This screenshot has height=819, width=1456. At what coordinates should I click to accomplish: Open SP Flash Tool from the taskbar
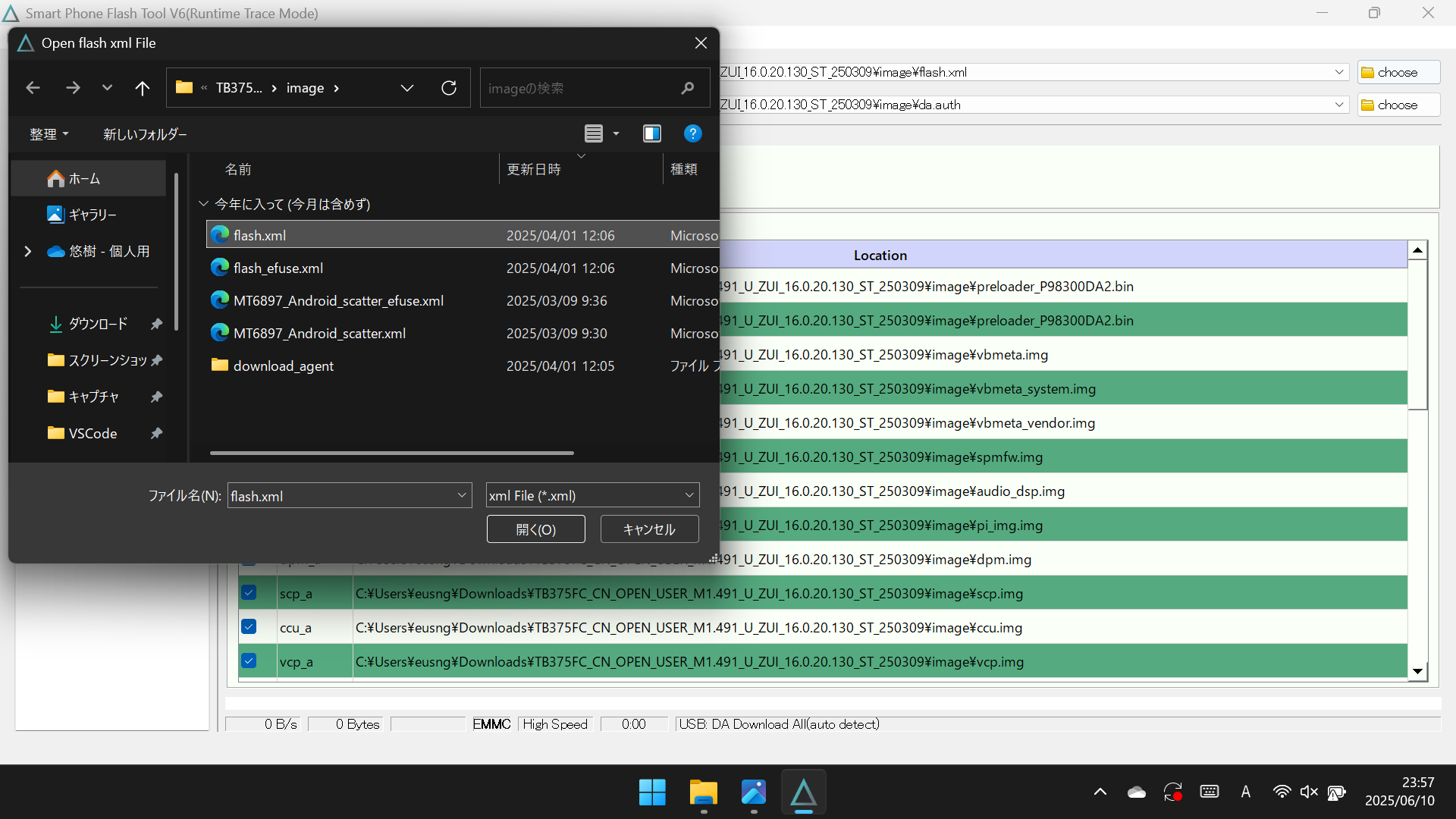point(804,792)
